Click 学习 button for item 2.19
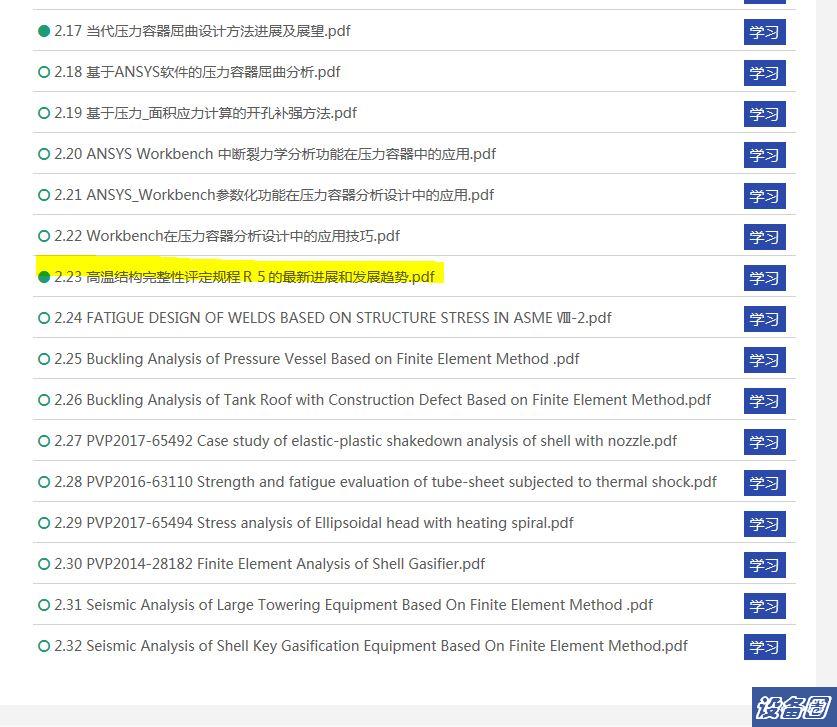The width and height of the screenshot is (837, 727). point(764,114)
